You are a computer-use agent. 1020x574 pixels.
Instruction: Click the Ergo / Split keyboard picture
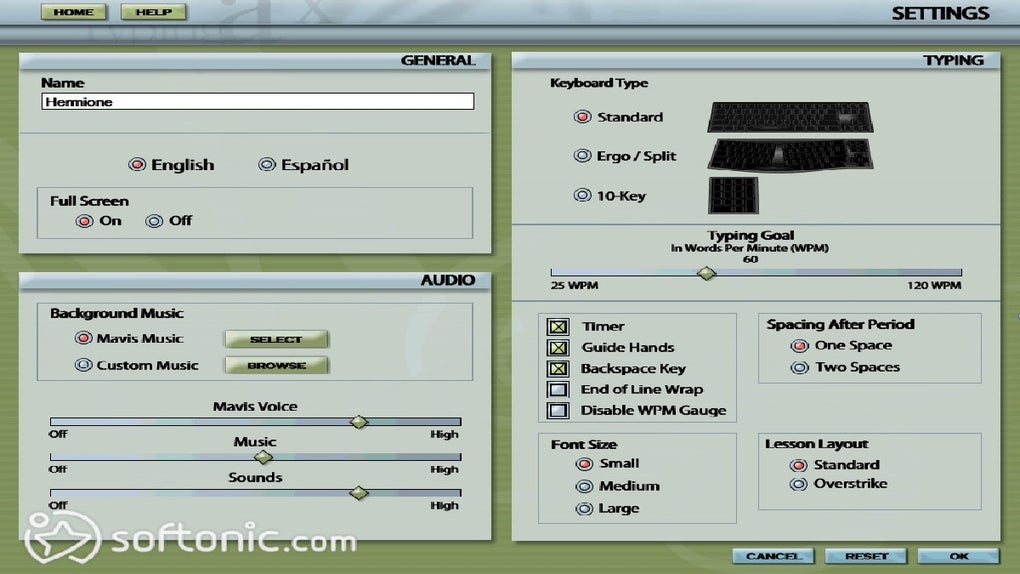click(790, 156)
